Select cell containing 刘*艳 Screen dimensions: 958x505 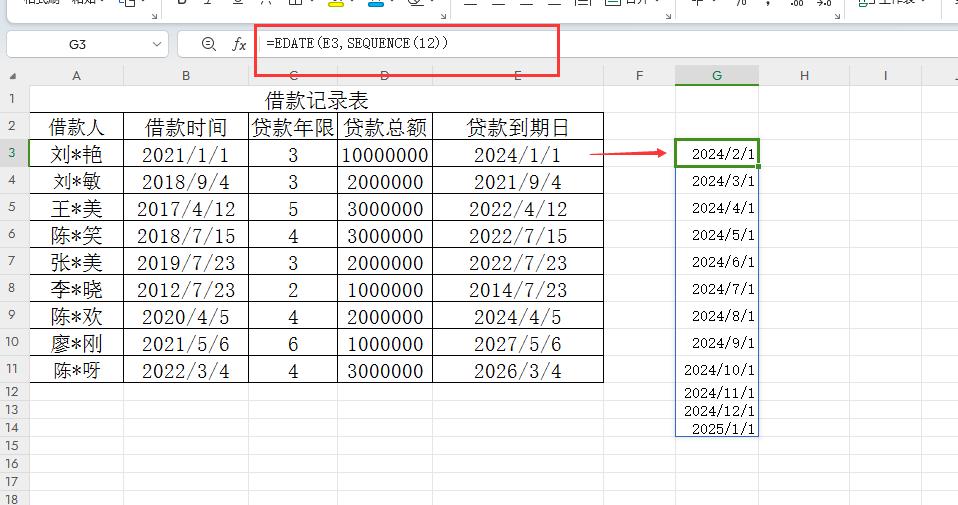(x=76, y=154)
